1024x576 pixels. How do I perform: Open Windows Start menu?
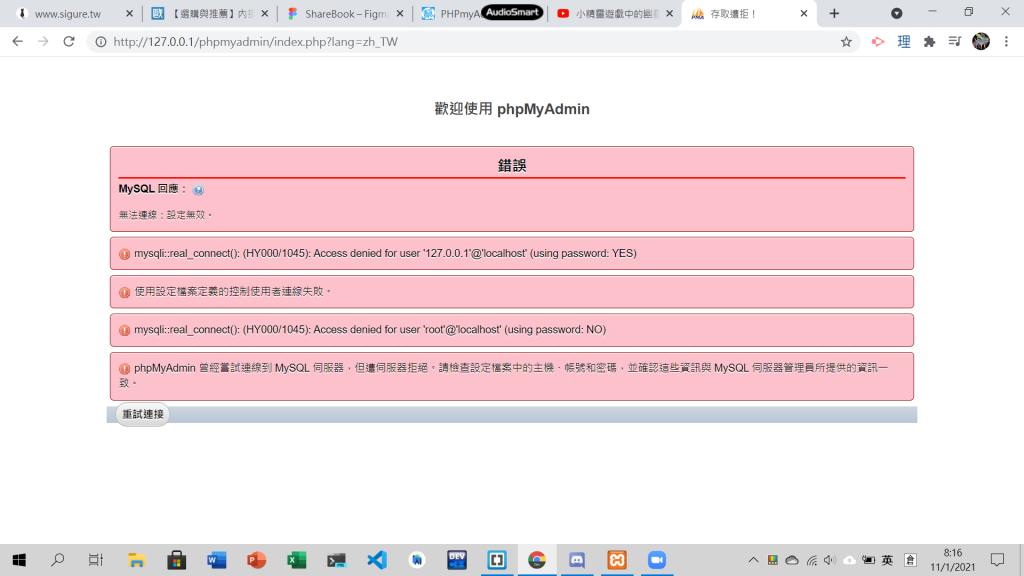[x=19, y=560]
